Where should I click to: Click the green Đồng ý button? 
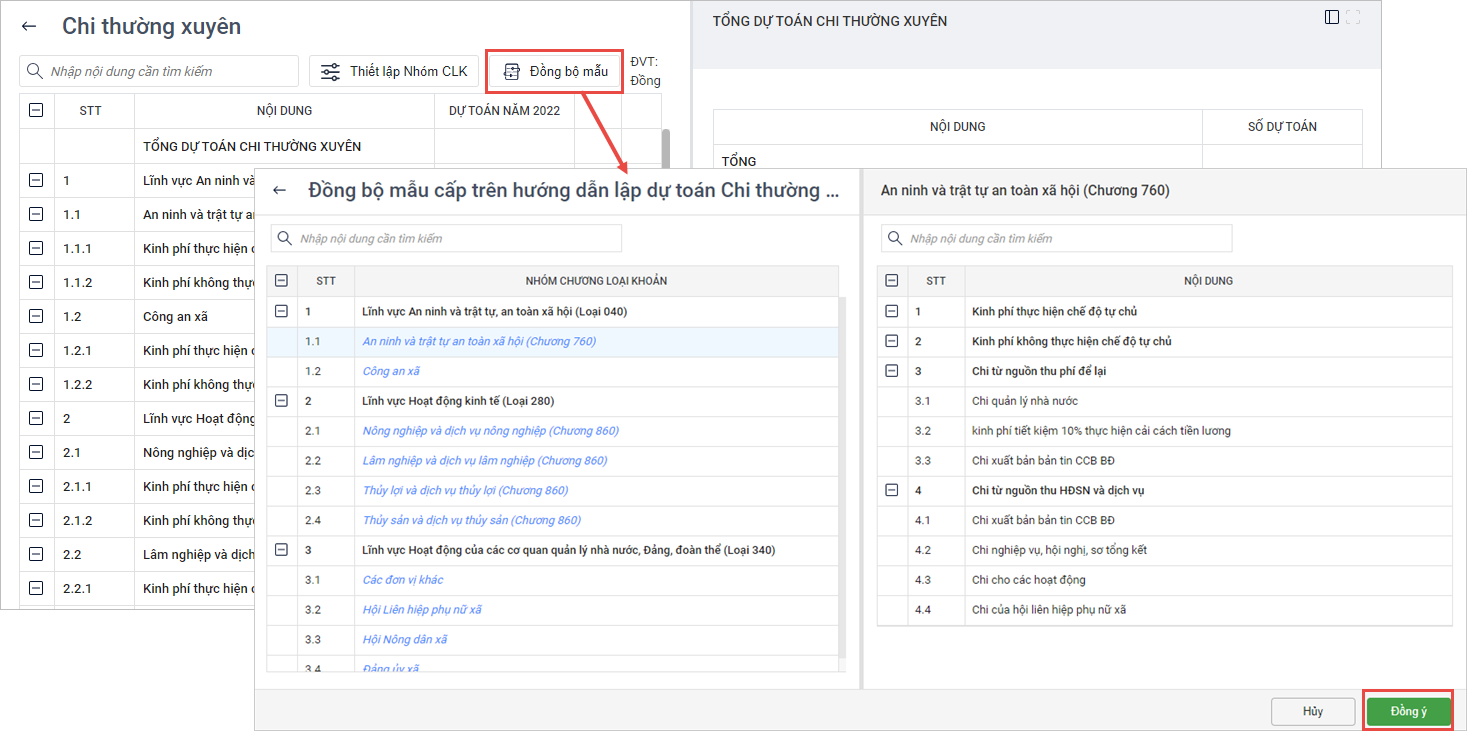pyautogui.click(x=1408, y=711)
